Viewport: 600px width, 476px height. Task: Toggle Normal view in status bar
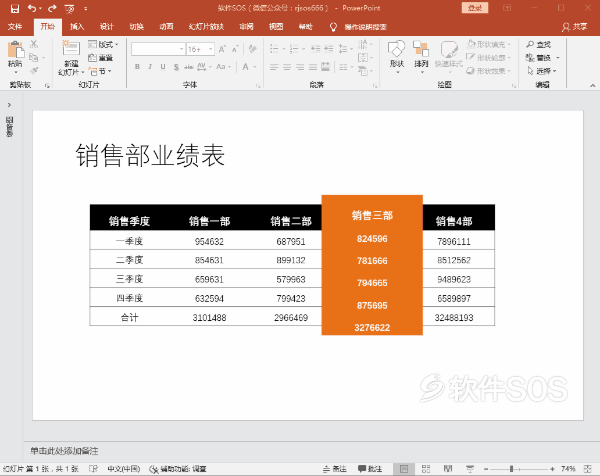(x=404, y=469)
